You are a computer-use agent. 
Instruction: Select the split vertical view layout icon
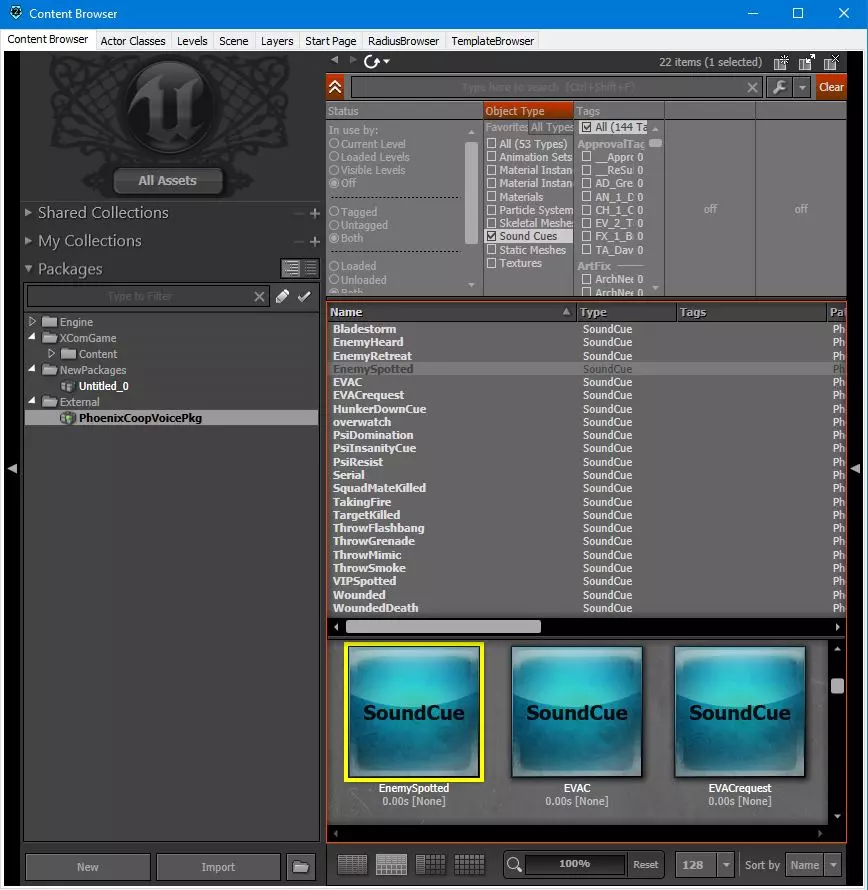[430, 864]
